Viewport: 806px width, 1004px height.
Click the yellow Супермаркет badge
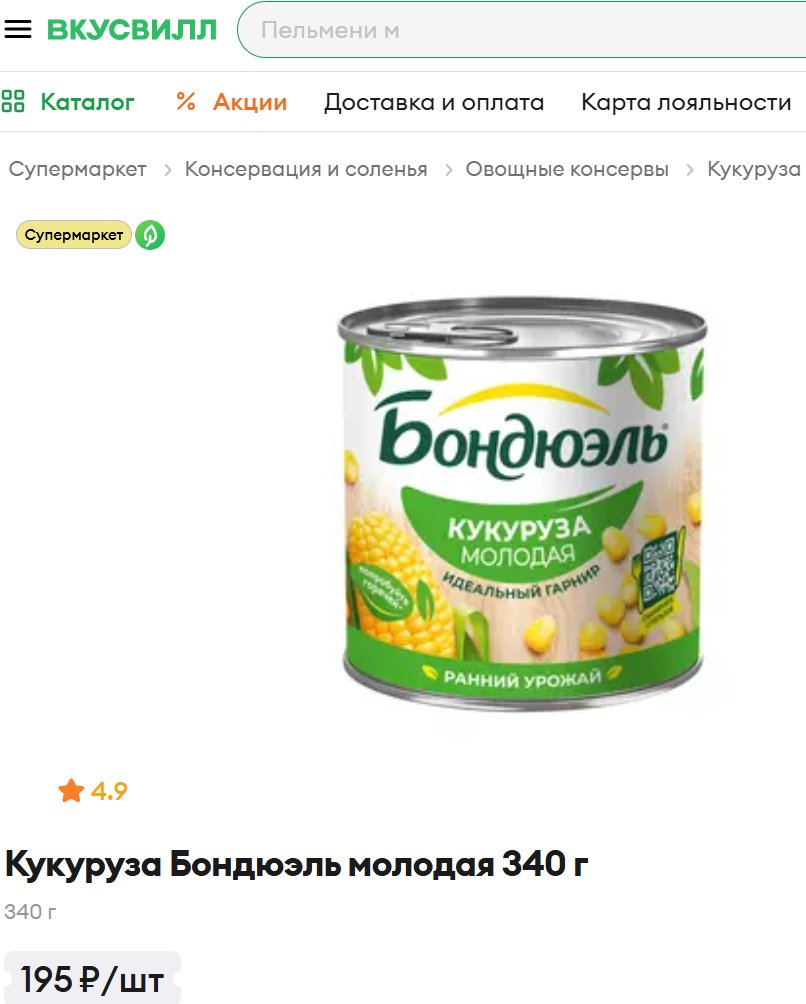click(74, 235)
